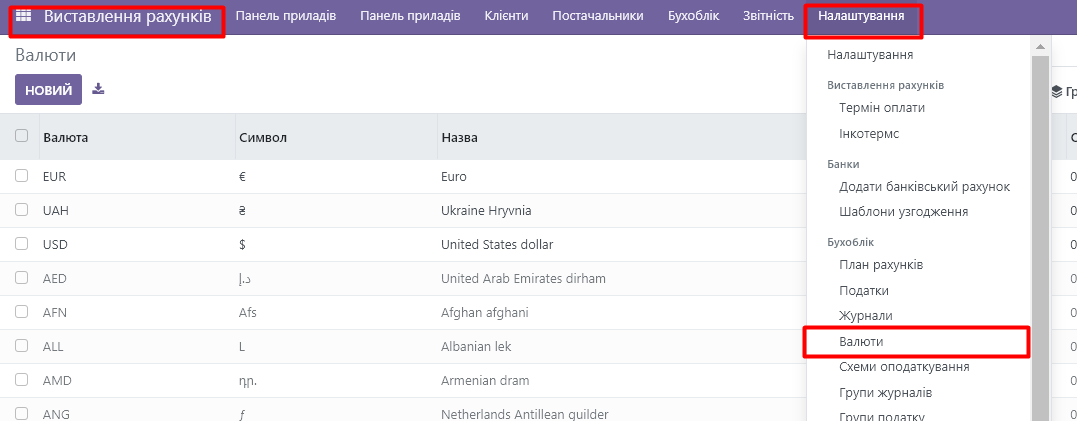The image size is (1077, 421).
Task: Tick the checkbox for the EUR row
Action: 21,176
